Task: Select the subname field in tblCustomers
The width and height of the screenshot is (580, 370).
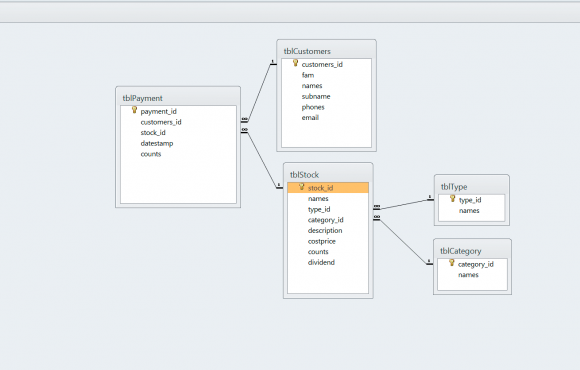Action: 326,97
